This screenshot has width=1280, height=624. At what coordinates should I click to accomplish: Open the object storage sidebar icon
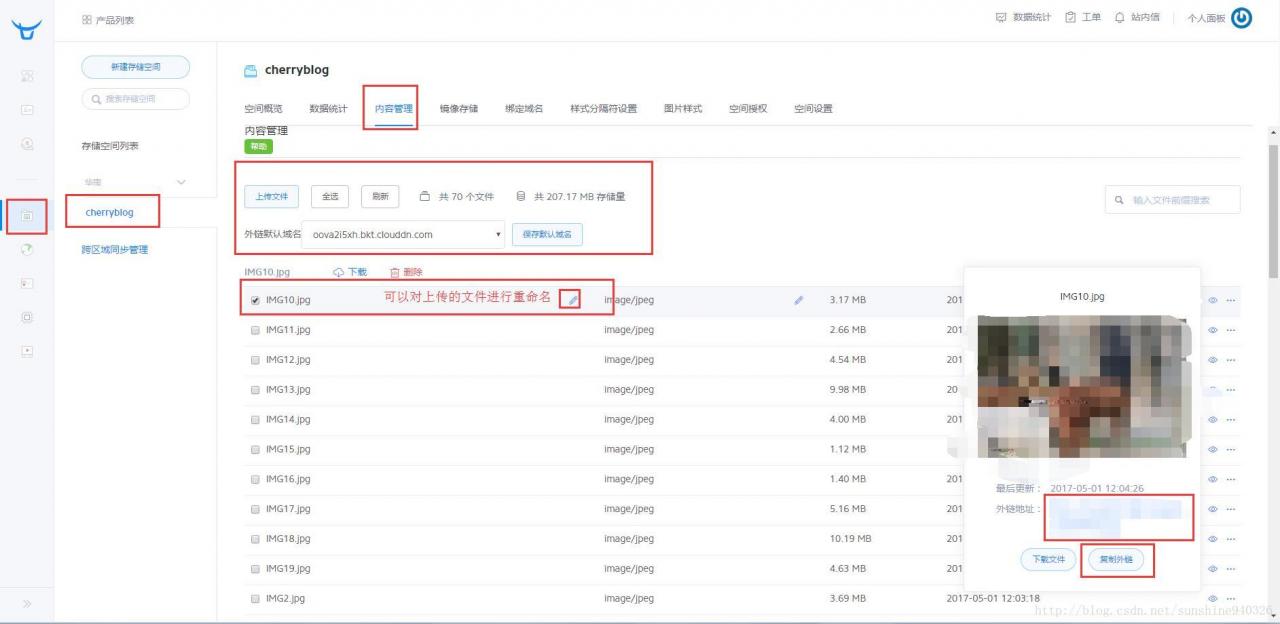[27, 215]
